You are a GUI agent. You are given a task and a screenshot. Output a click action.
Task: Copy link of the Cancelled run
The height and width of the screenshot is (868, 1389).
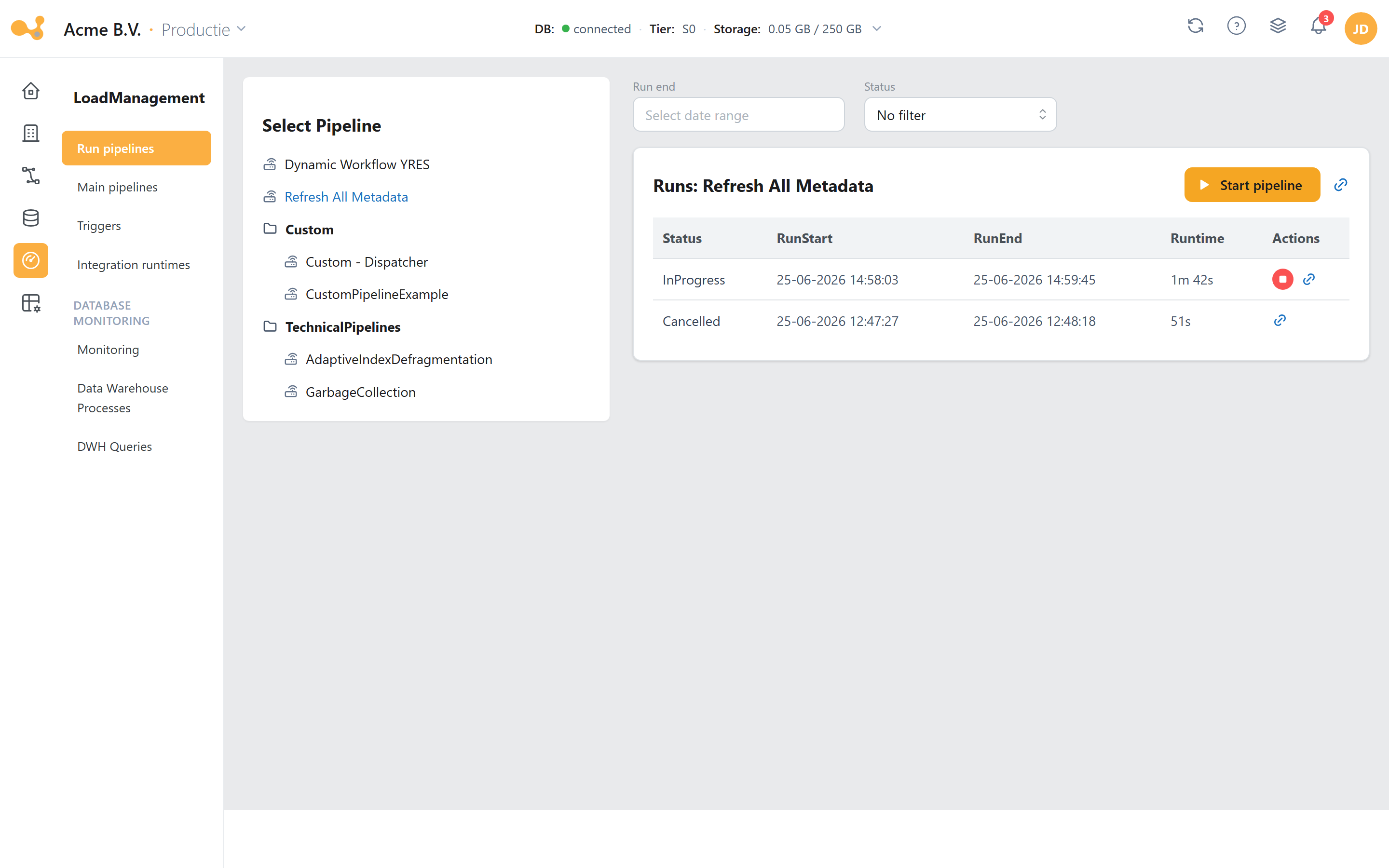pos(1280,321)
